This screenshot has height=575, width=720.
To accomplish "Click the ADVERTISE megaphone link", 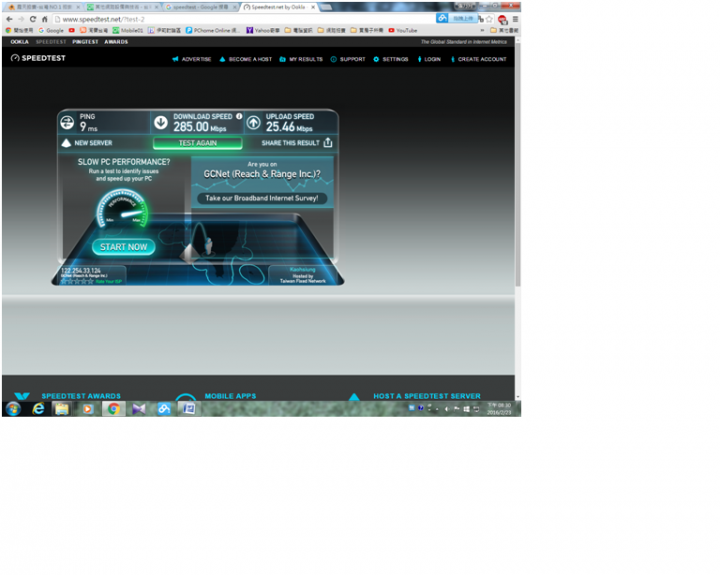I will [x=191, y=59].
